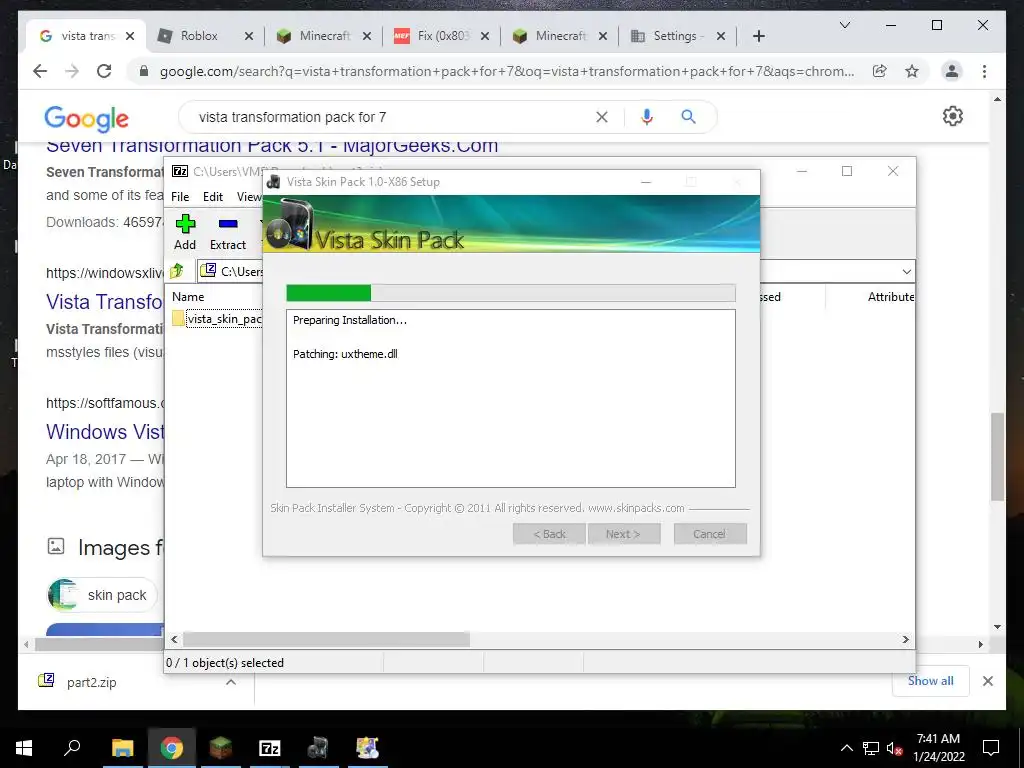This screenshot has width=1024, height=768.
Task: Bookmark this page with the star icon
Action: click(x=912, y=71)
